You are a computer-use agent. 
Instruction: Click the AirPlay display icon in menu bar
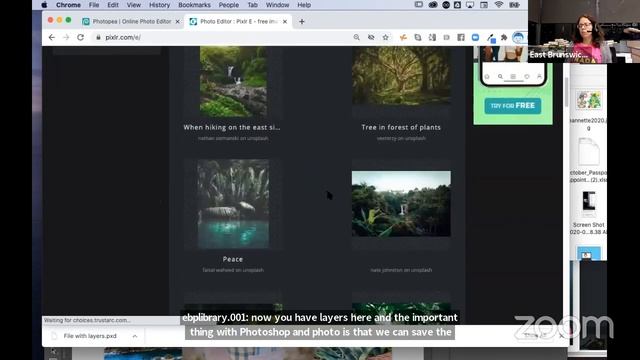point(470,5)
